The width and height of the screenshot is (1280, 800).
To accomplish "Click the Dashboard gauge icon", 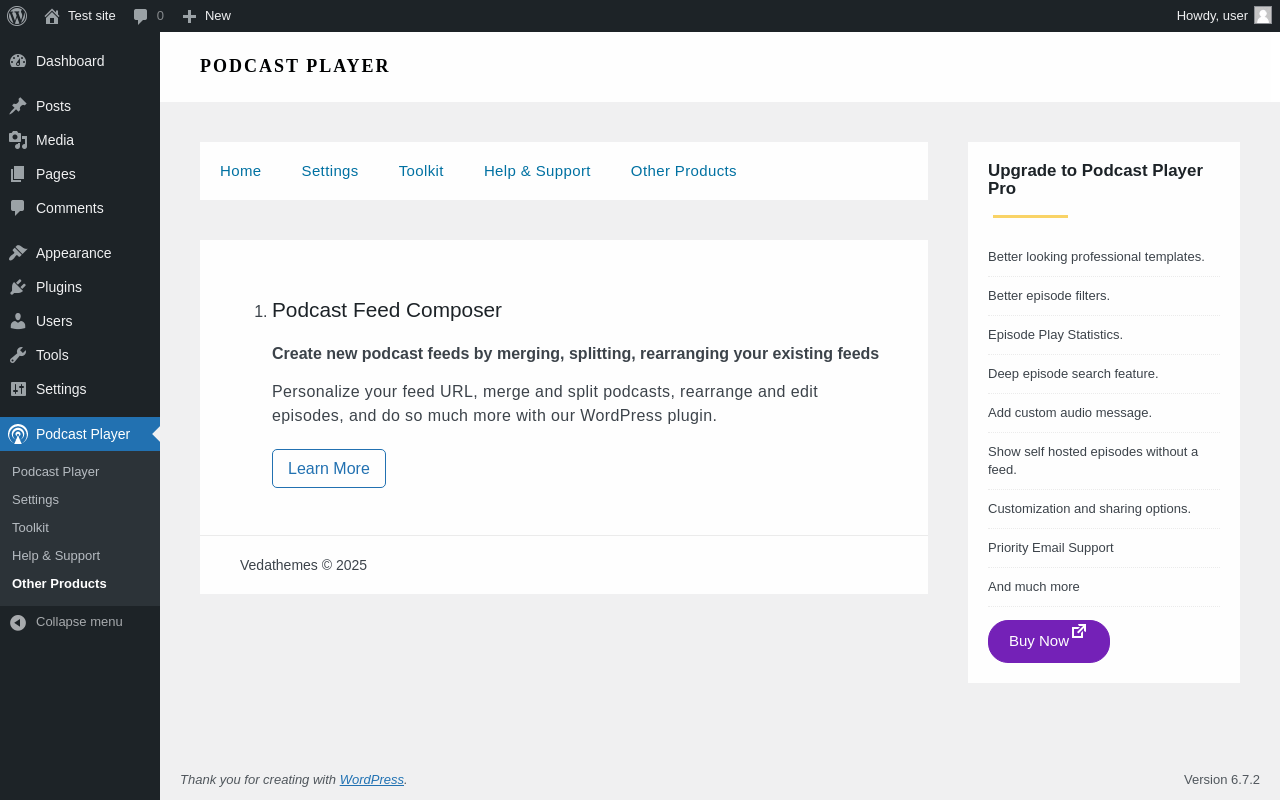I will 18,61.
